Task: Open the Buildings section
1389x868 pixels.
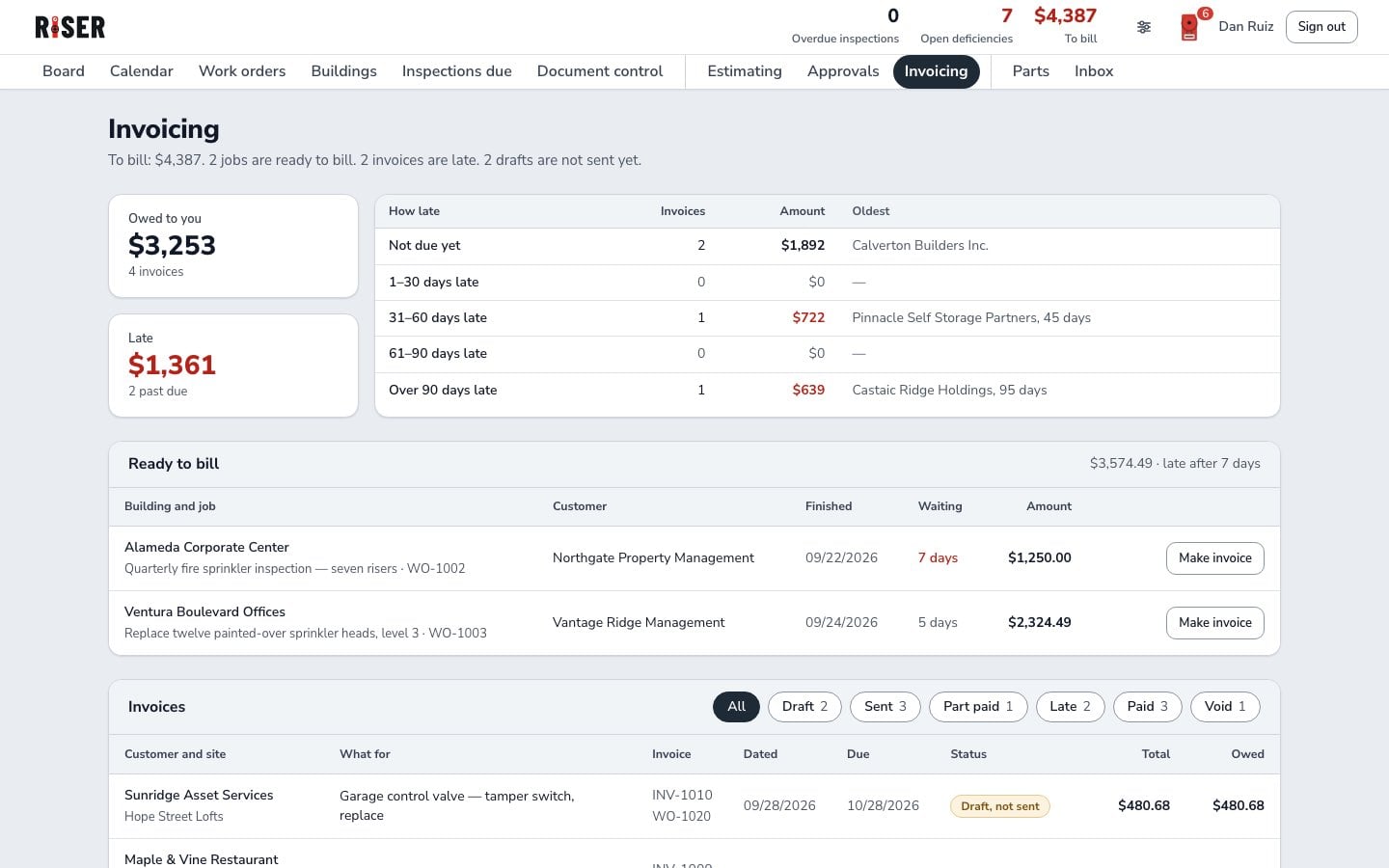Action: (343, 71)
